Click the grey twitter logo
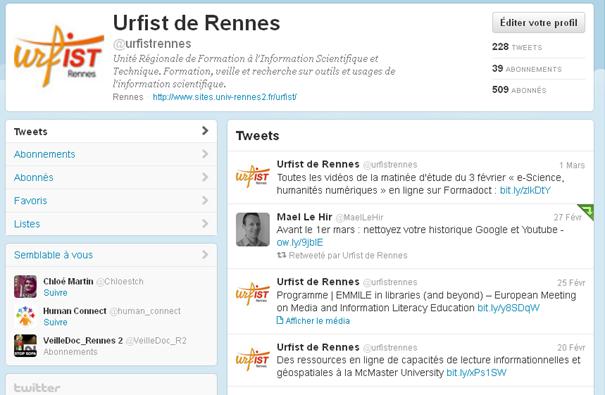The width and height of the screenshot is (605, 395). click(37, 388)
